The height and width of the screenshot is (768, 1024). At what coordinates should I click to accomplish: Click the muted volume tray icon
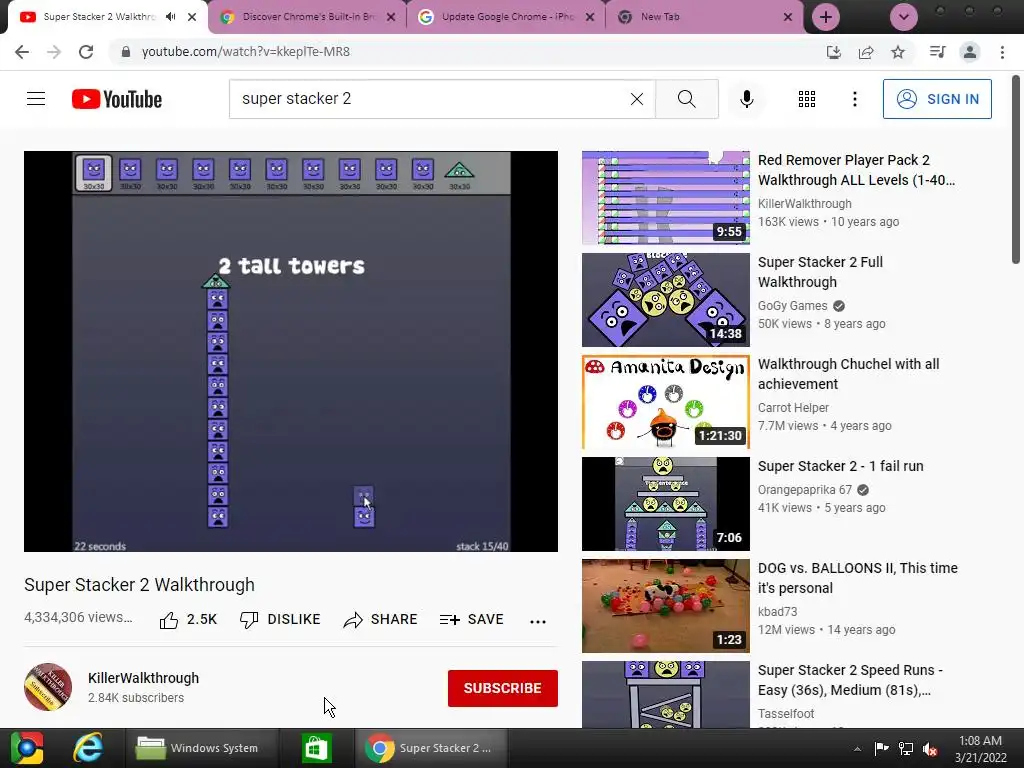pyautogui.click(x=930, y=748)
